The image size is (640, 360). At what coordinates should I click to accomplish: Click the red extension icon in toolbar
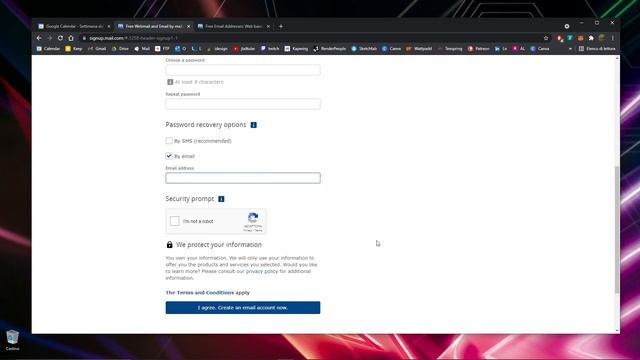tap(560, 38)
